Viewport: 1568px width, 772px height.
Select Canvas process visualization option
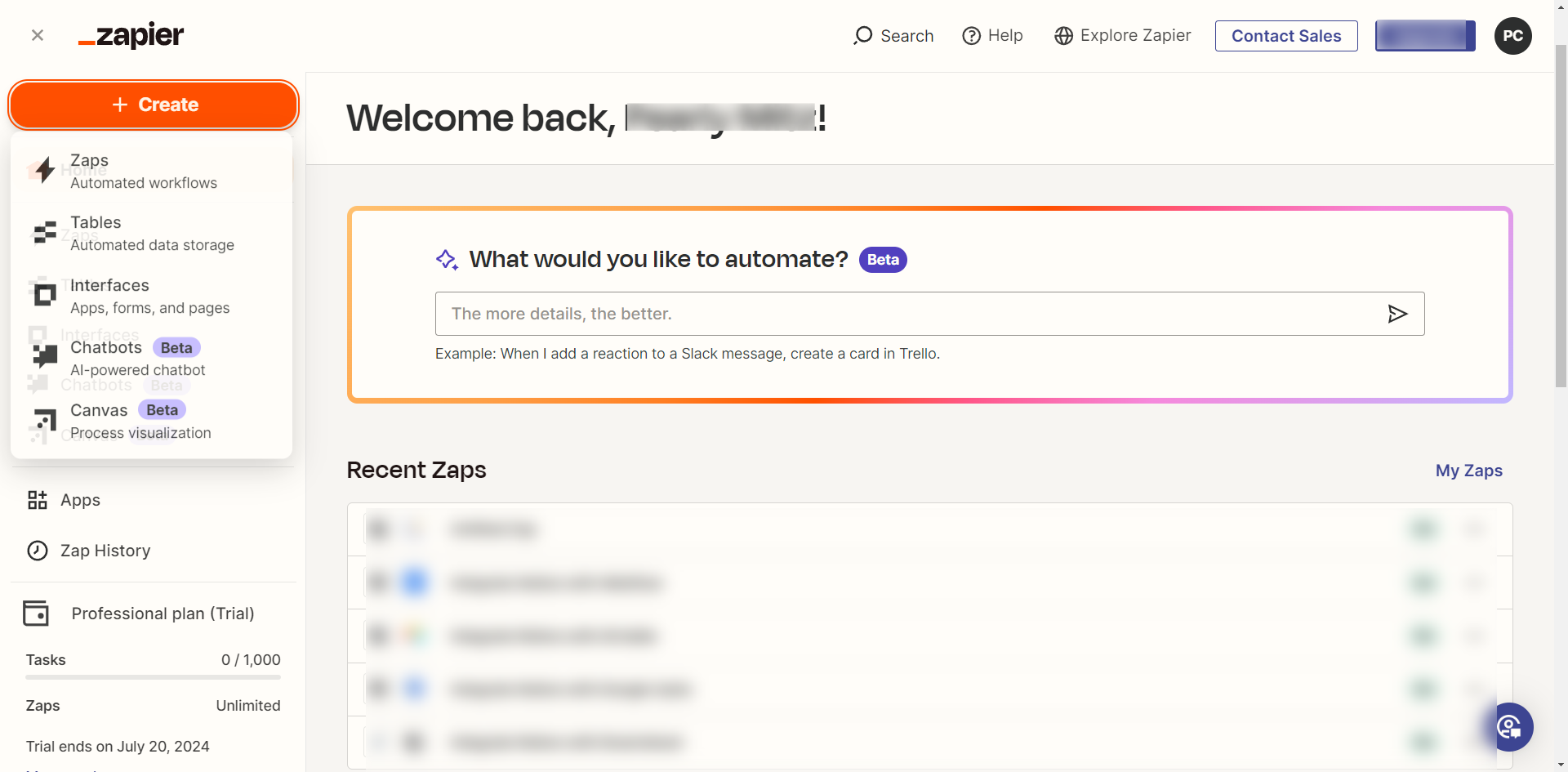(x=140, y=422)
